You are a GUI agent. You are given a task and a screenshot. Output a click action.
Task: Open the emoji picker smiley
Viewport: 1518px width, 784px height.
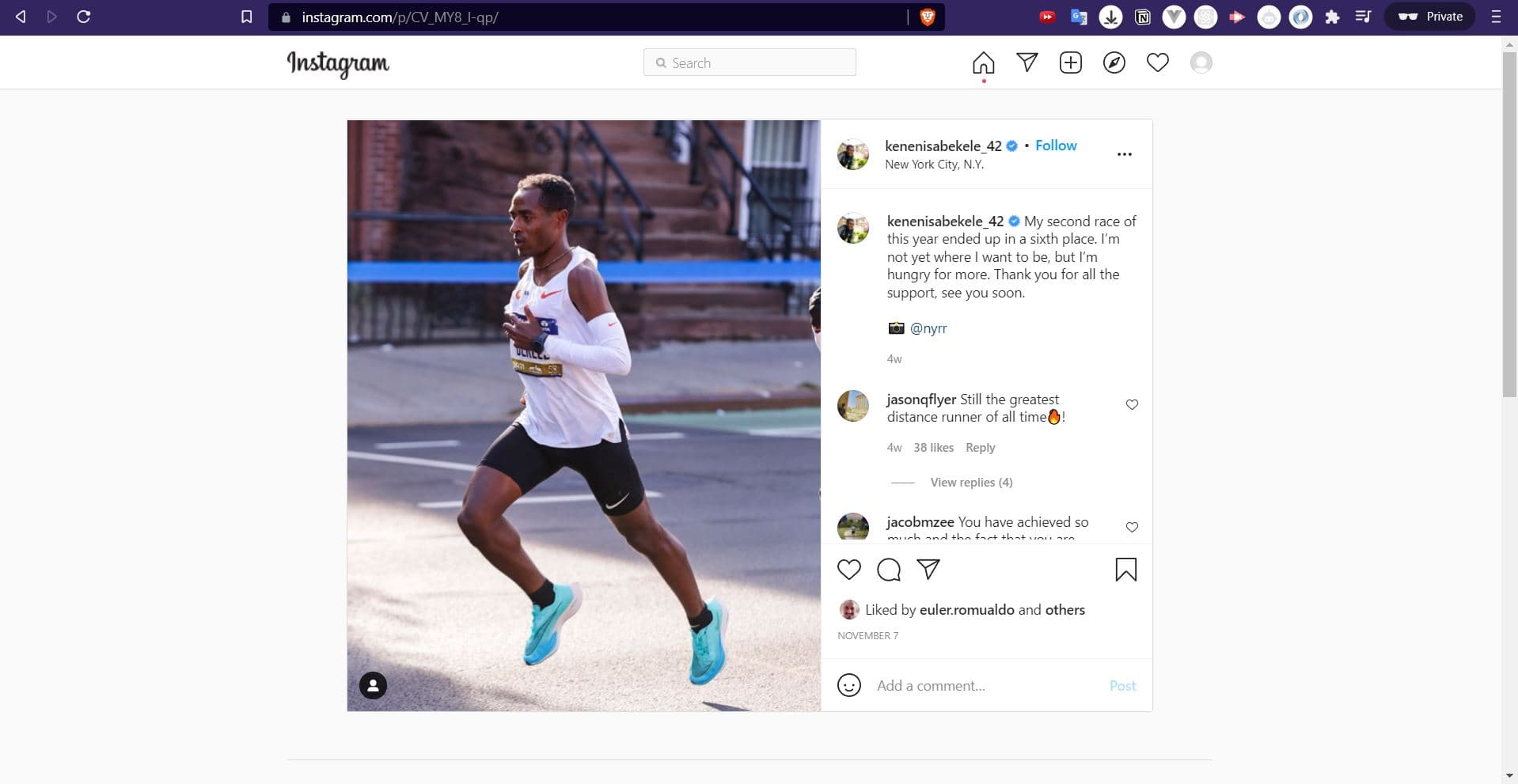(849, 685)
